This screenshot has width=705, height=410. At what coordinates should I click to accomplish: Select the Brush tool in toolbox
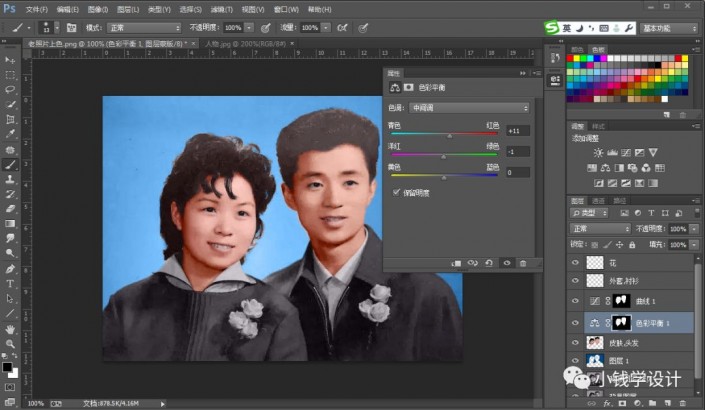pyautogui.click(x=10, y=165)
